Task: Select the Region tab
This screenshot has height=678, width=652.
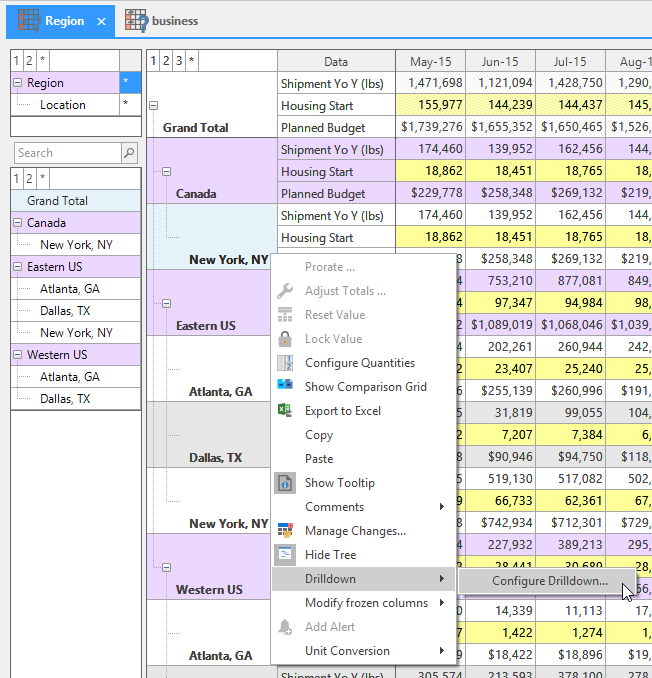Action: tap(61, 21)
